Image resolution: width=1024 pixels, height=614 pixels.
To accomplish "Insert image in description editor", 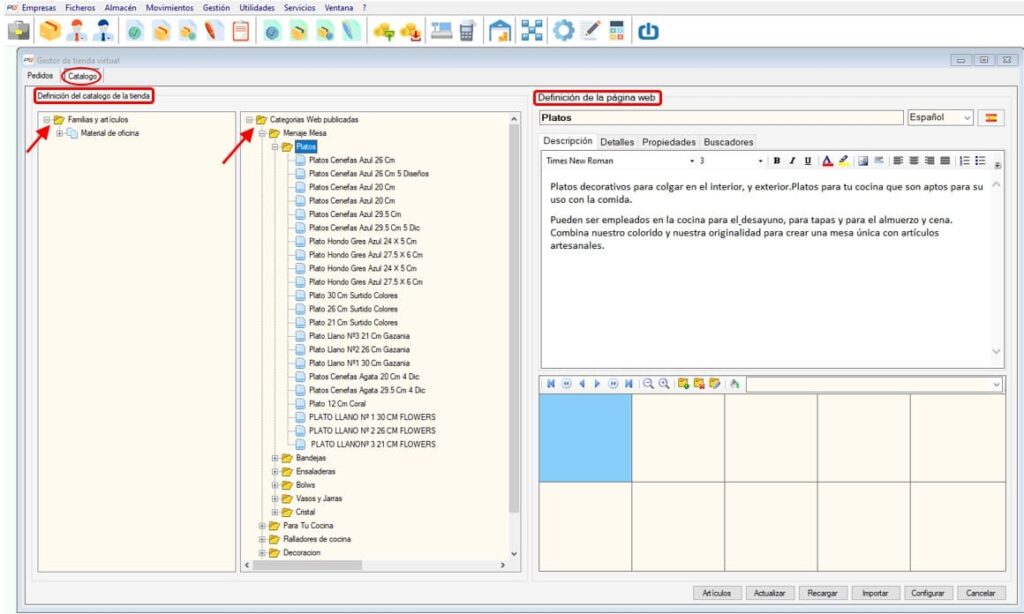I will pyautogui.click(x=863, y=161).
